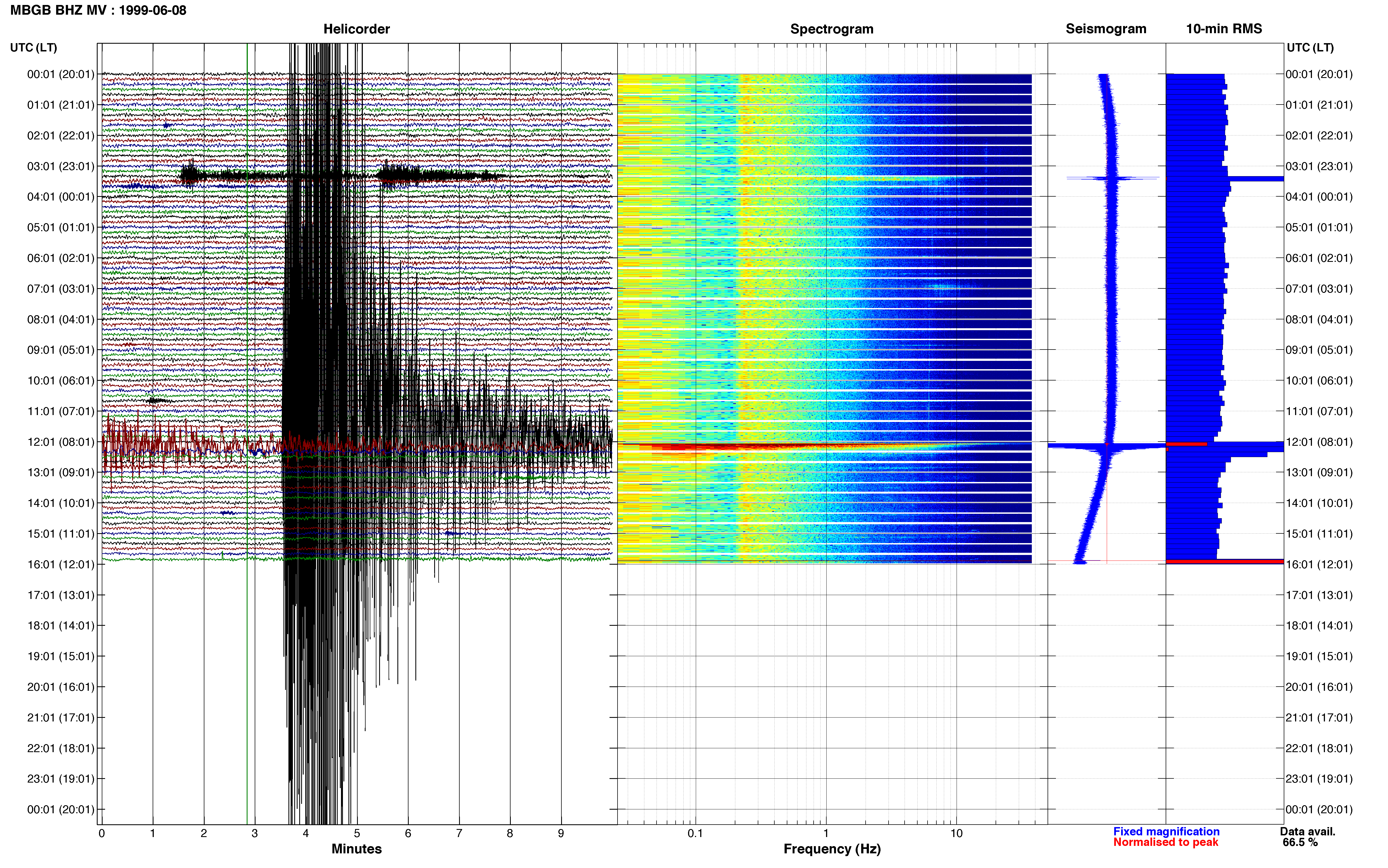Click 12:01 (08:01) on the helicorder time axis
Viewport: 1388px width, 868px height.
pyautogui.click(x=61, y=442)
